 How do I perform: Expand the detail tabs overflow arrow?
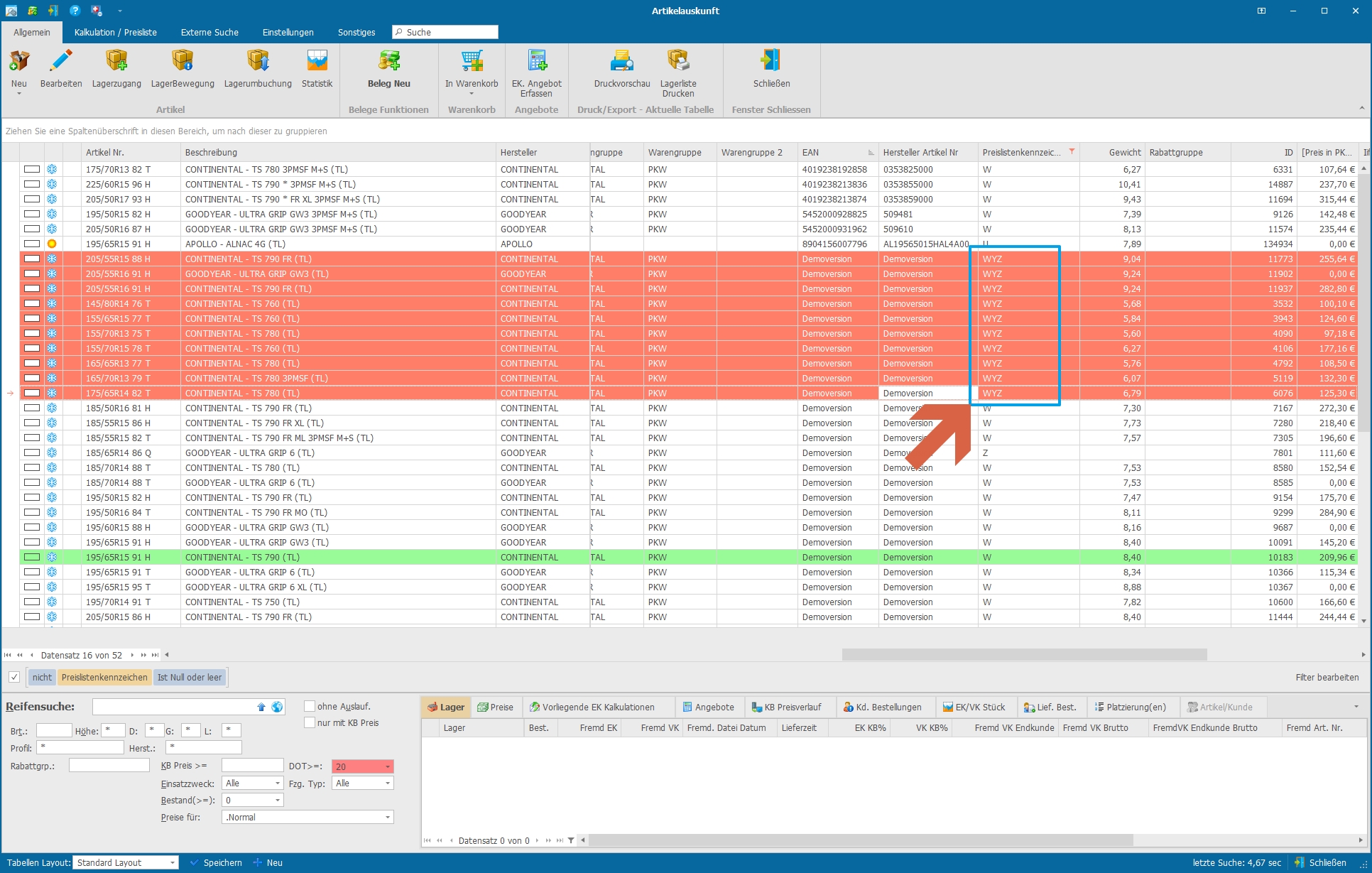tap(1356, 707)
